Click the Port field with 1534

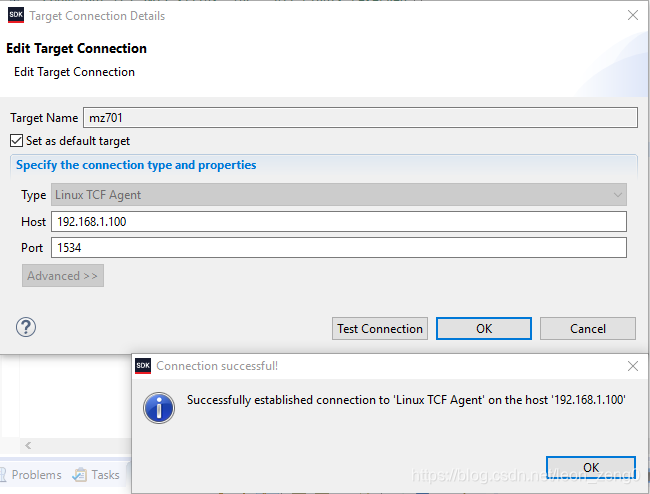pyautogui.click(x=339, y=247)
